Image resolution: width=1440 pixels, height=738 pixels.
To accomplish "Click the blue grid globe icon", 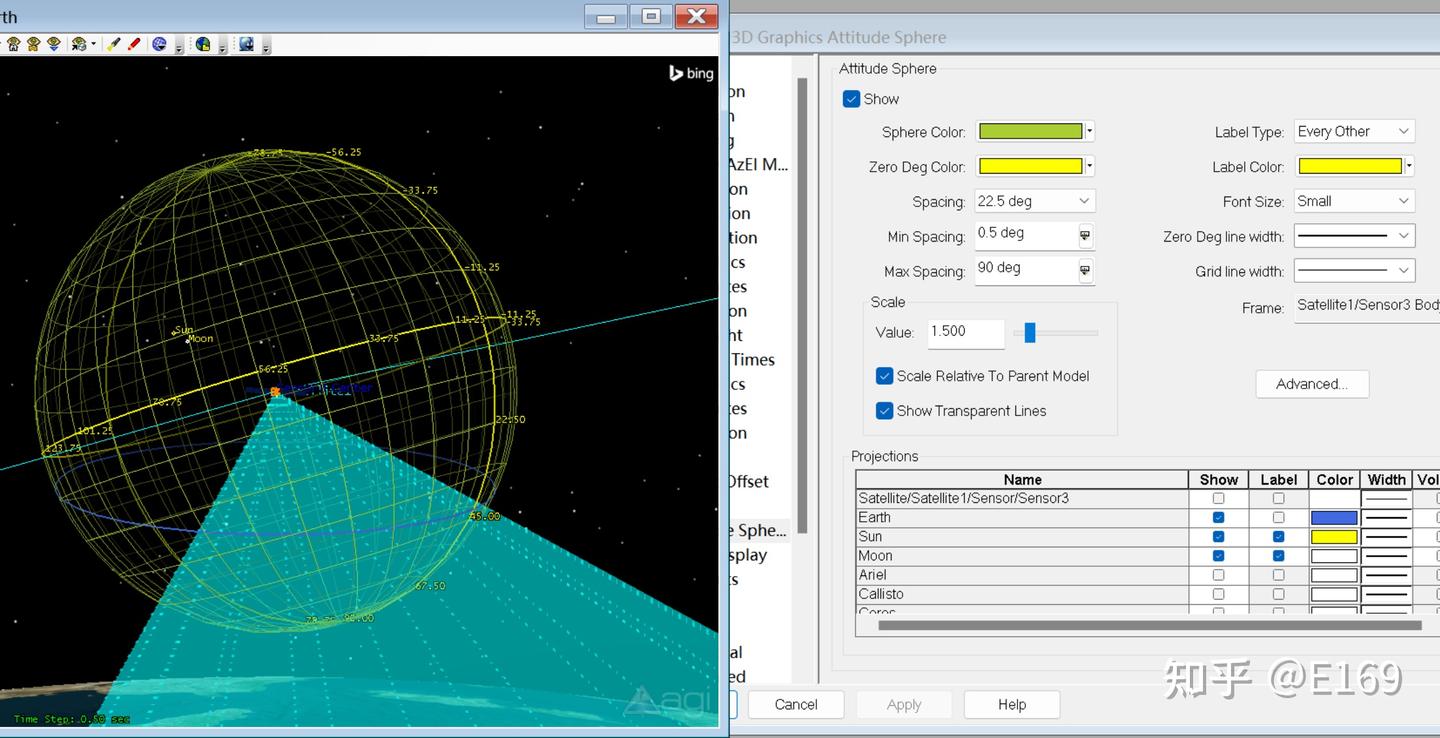I will point(159,44).
